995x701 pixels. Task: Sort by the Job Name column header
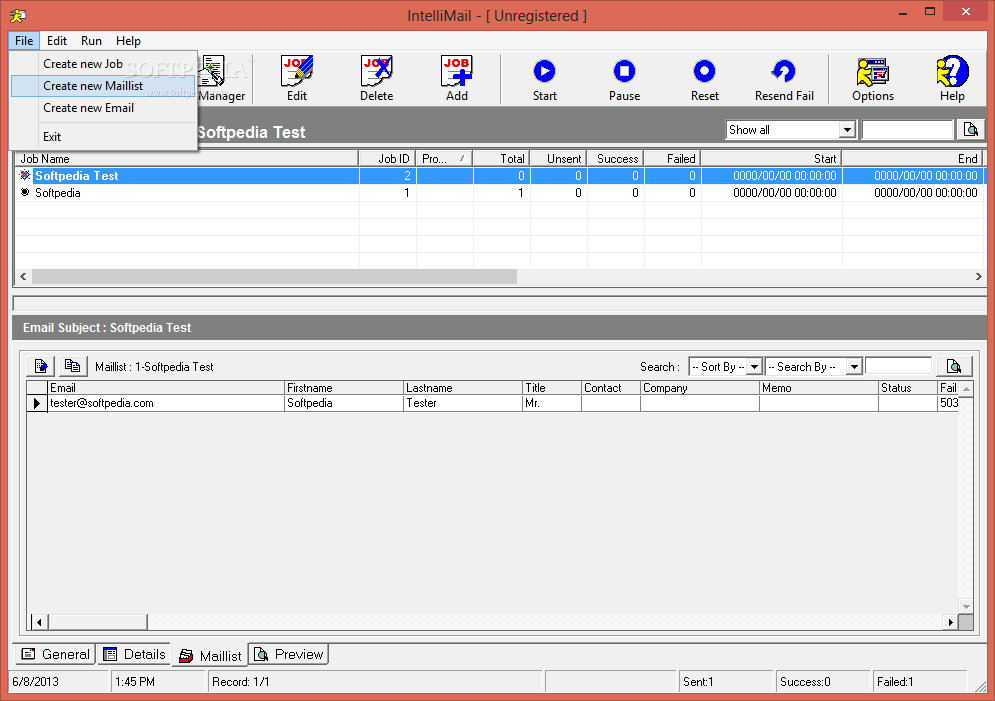pyautogui.click(x=187, y=159)
